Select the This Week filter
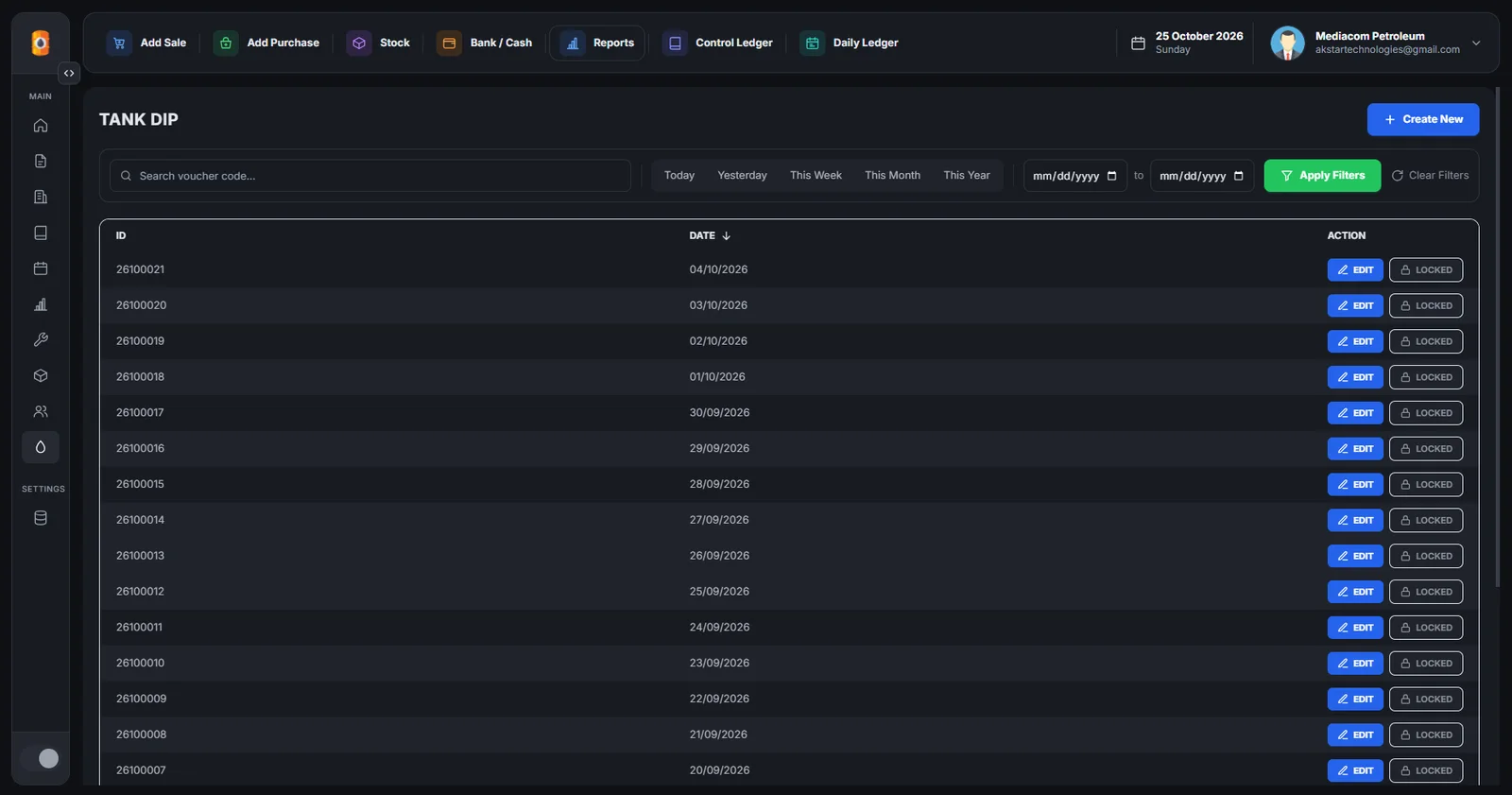The image size is (1512, 795). 816,176
